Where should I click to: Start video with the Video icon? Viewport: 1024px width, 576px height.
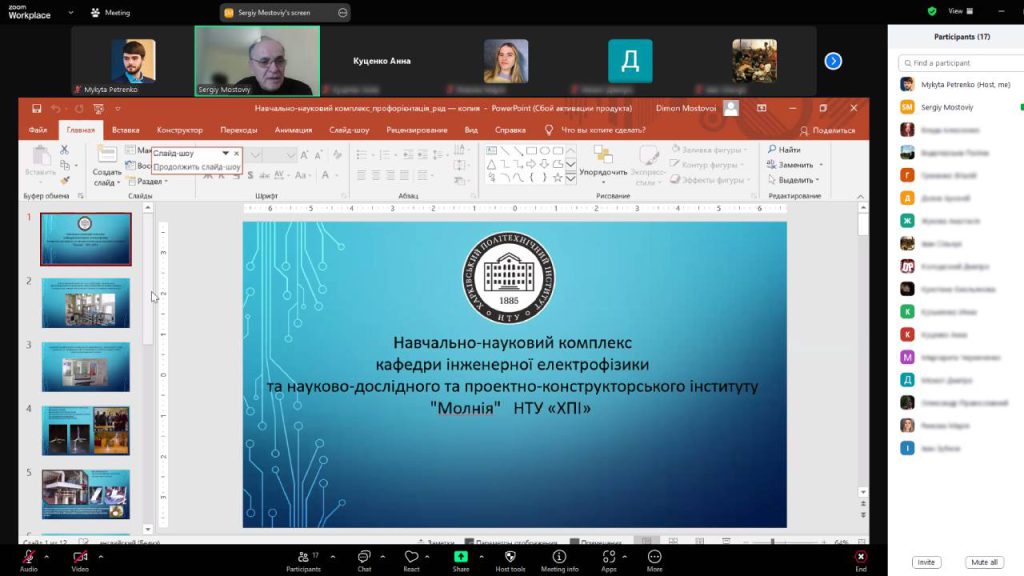coord(79,557)
